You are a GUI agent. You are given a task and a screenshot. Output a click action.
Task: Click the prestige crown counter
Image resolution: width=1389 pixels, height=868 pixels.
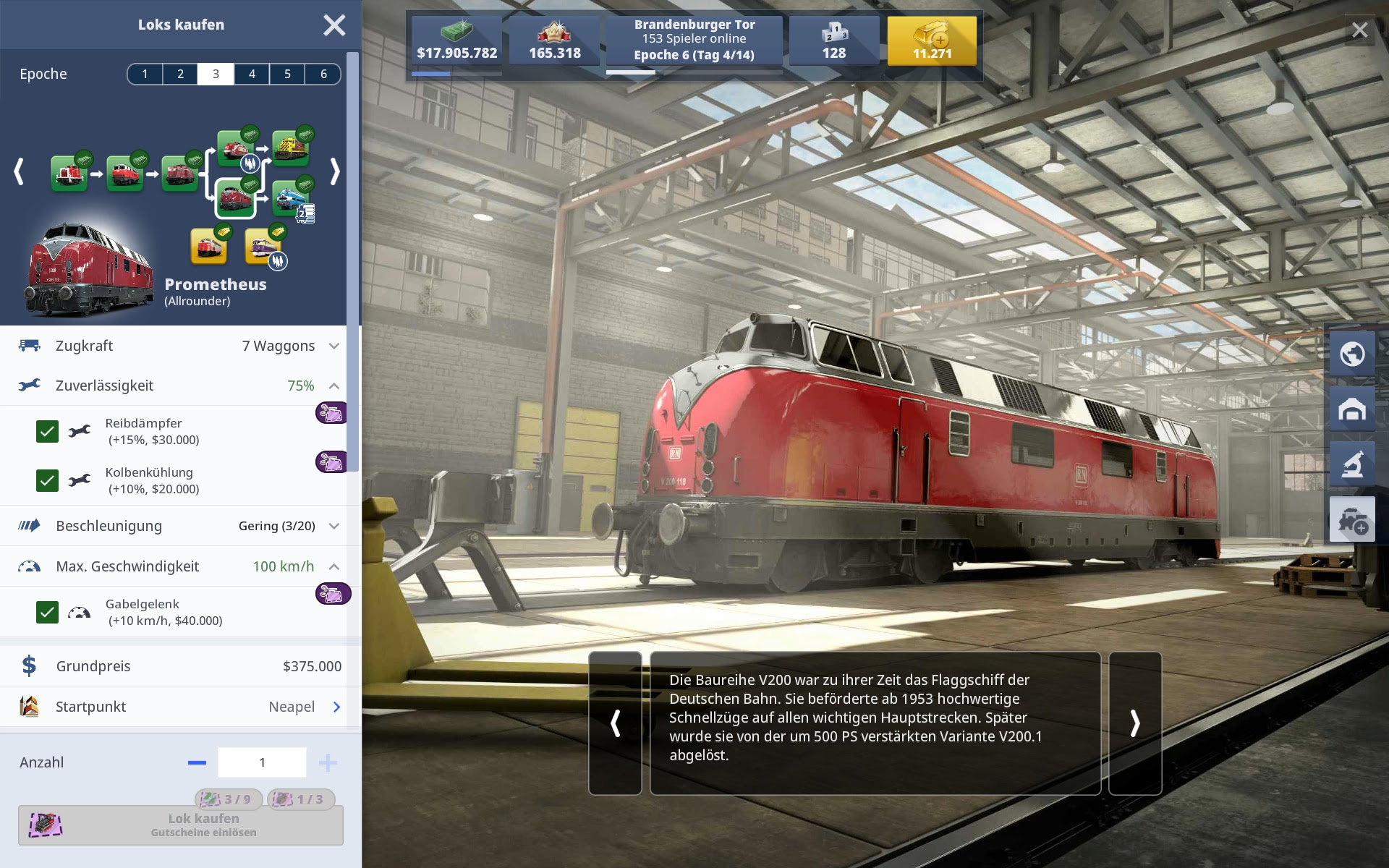[x=554, y=41]
